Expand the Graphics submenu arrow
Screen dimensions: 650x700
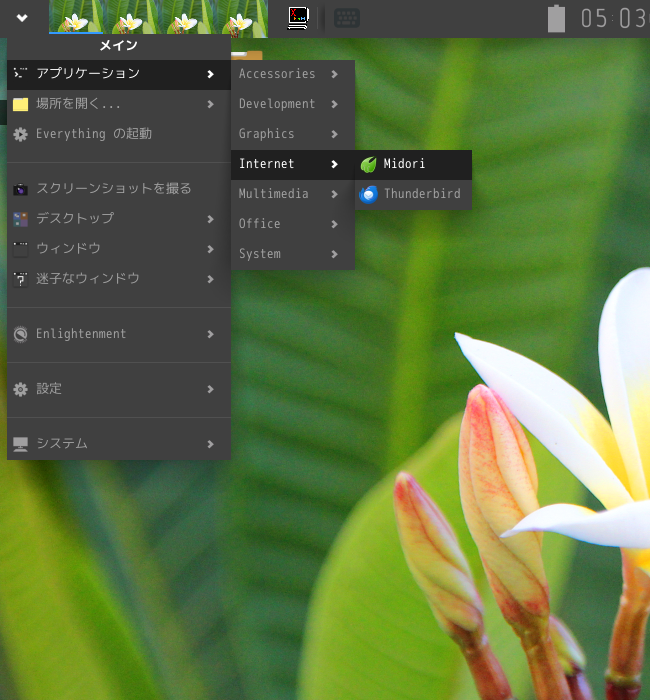[334, 134]
